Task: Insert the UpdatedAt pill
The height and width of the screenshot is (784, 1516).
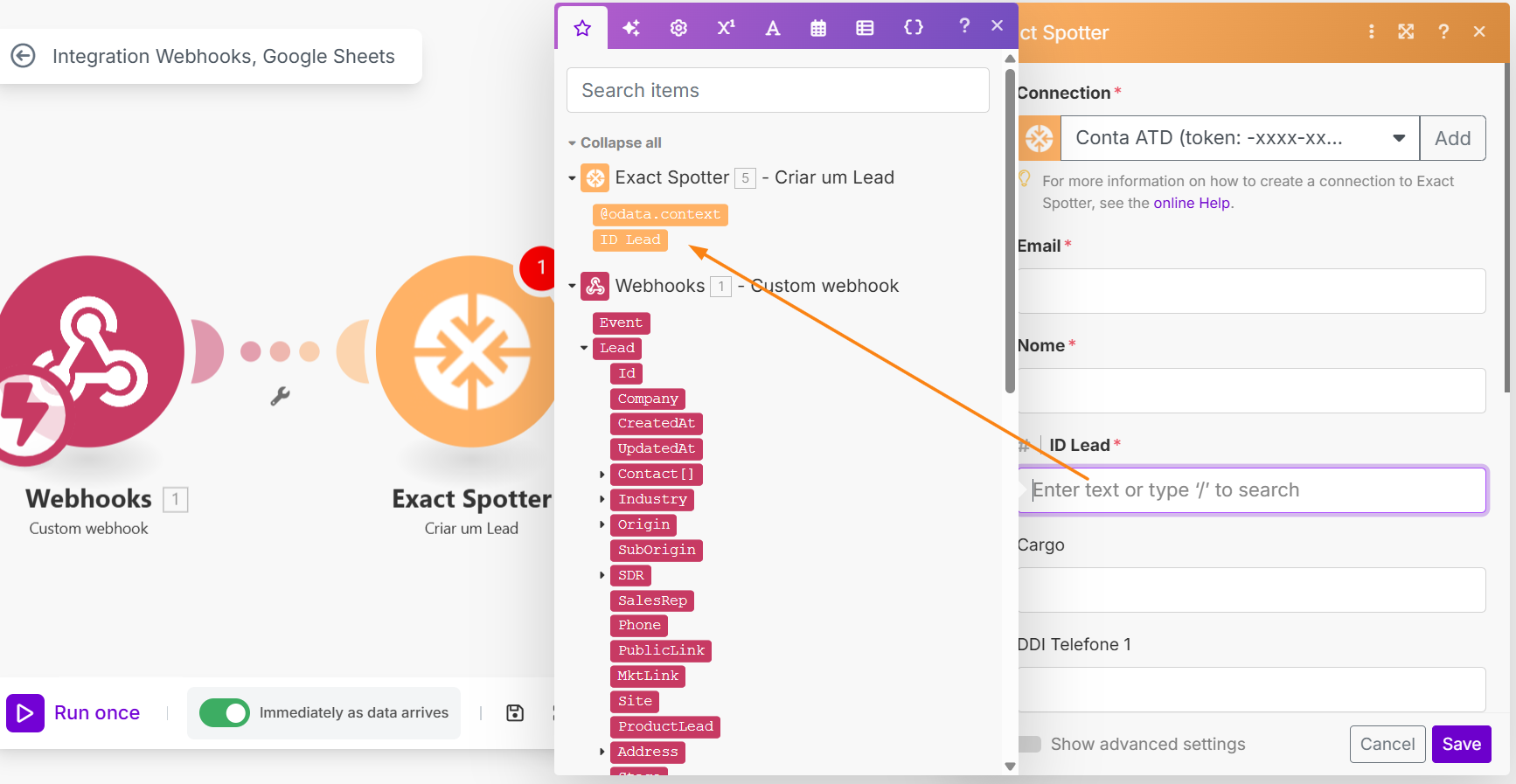Action: pyautogui.click(x=656, y=448)
